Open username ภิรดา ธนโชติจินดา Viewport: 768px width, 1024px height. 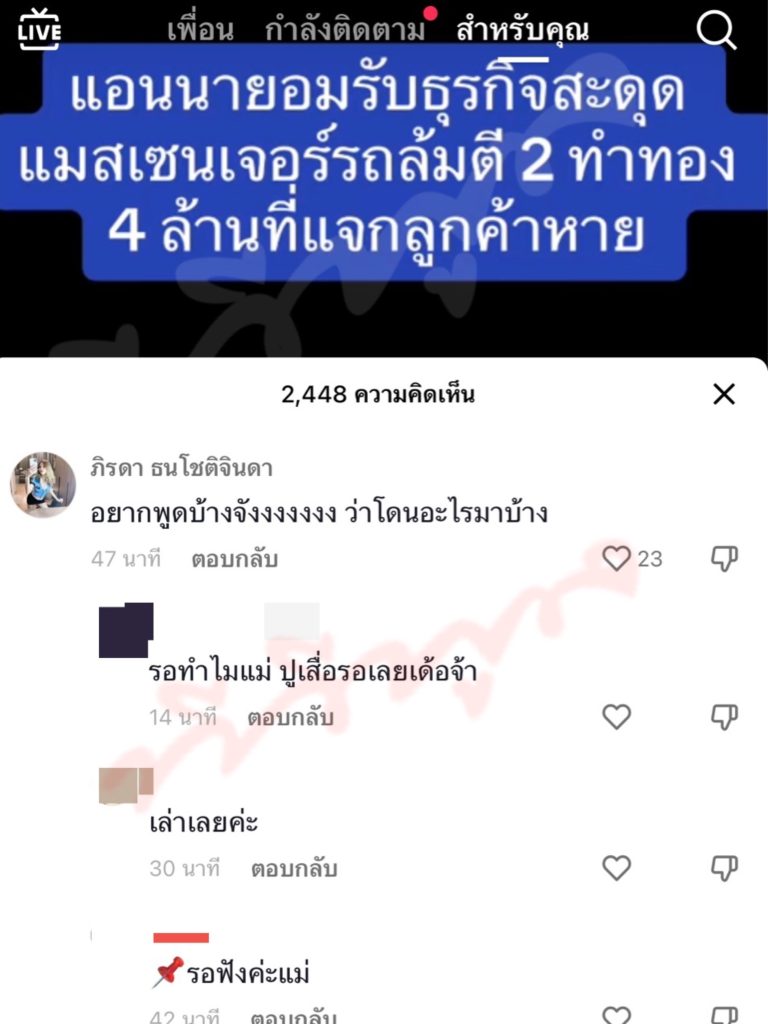[182, 468]
